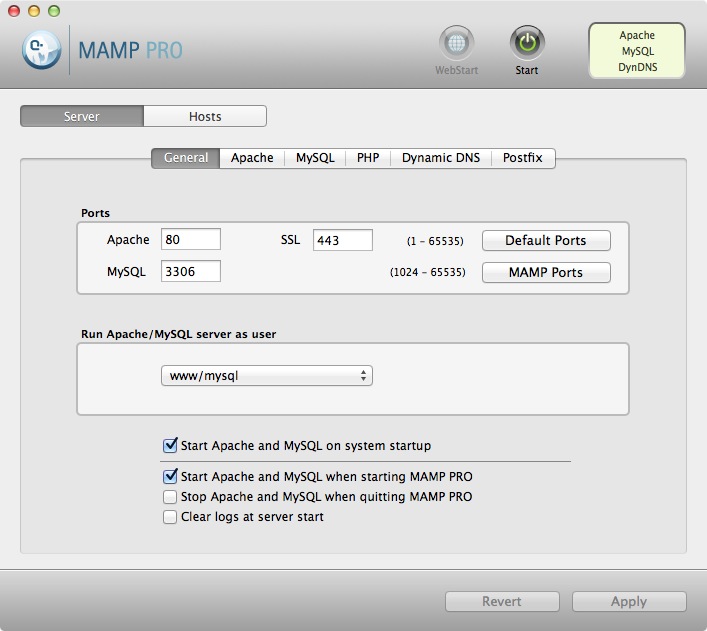Click the Default Ports button
This screenshot has height=631, width=707.
pyautogui.click(x=546, y=240)
